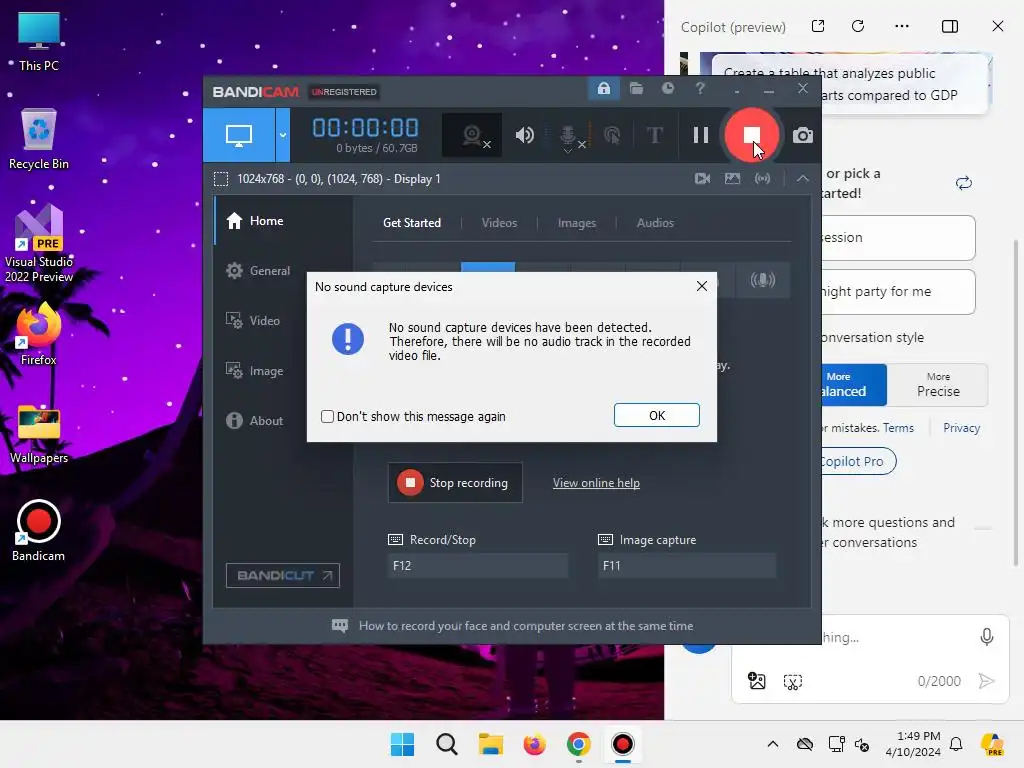Toggle Copilot split screen icon
This screenshot has width=1024, height=768.
[950, 26]
